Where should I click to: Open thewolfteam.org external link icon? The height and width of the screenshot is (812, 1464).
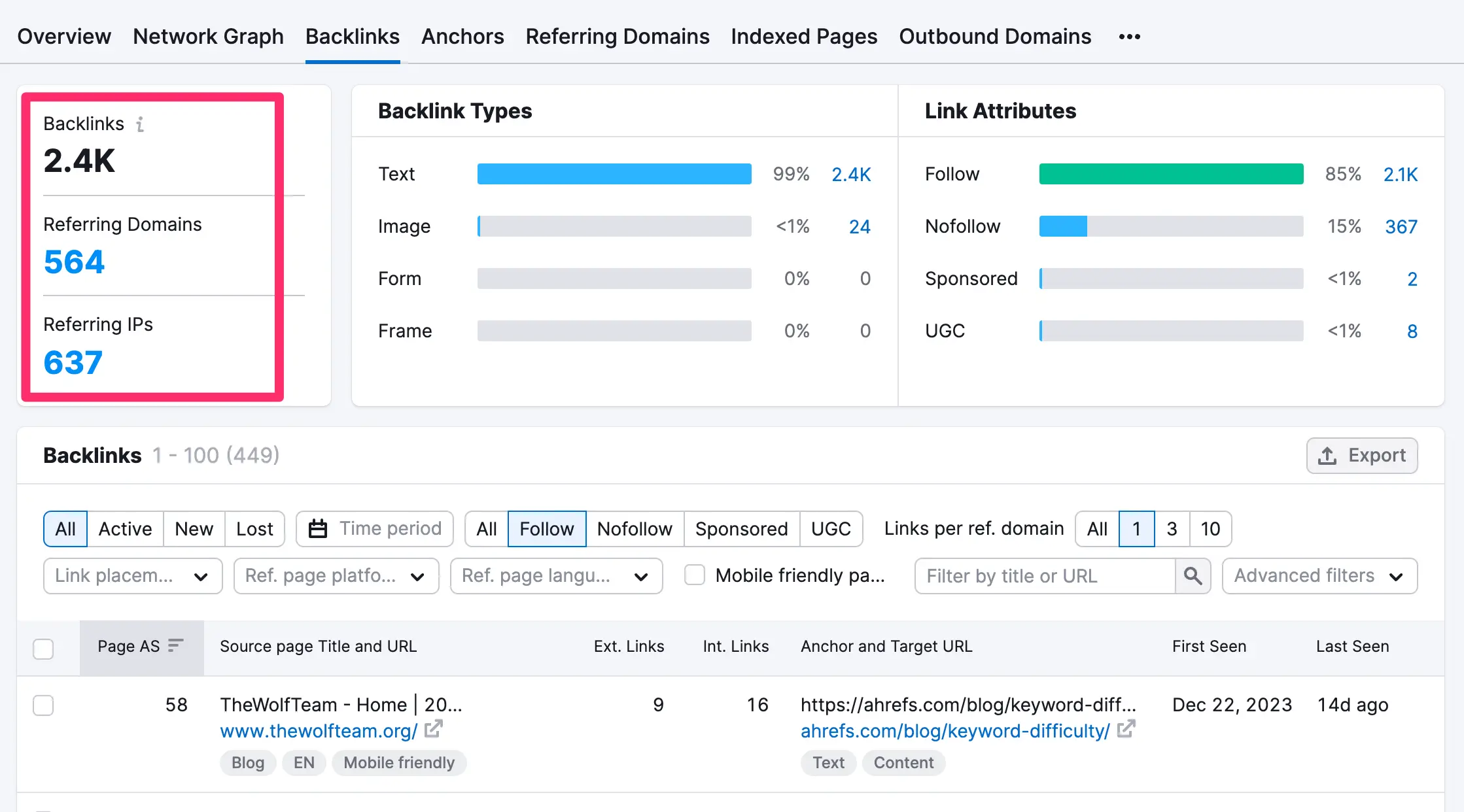point(434,729)
